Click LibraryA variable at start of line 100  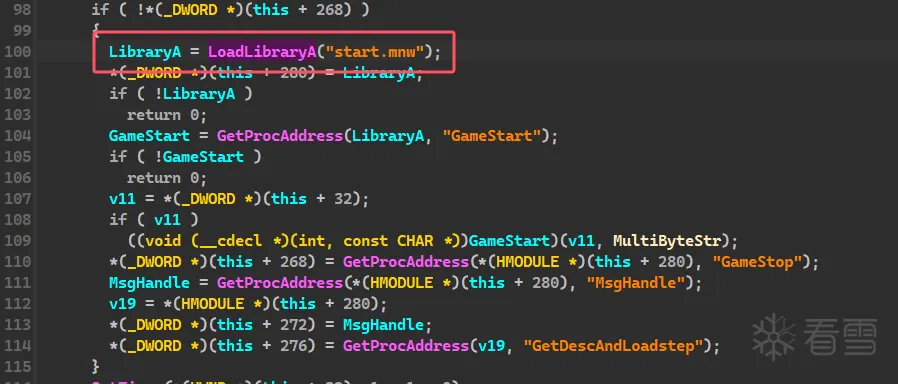145,52
